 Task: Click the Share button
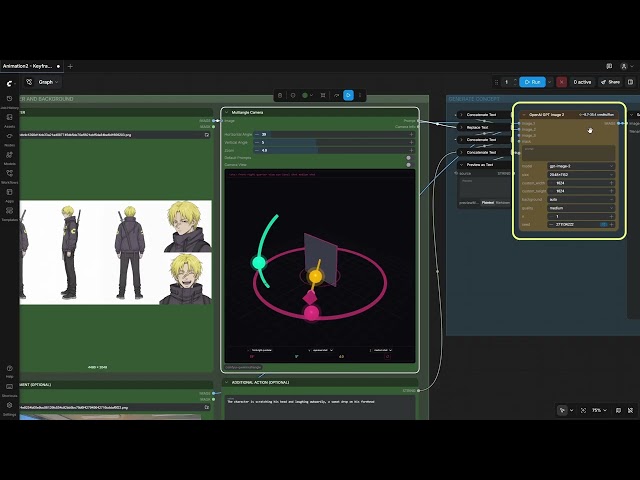tap(610, 82)
